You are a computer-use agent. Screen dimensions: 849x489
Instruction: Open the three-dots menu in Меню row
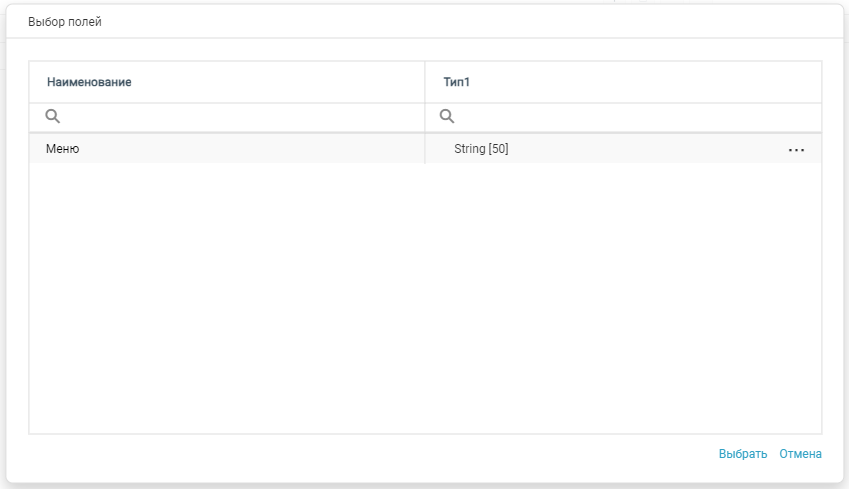[x=796, y=150]
